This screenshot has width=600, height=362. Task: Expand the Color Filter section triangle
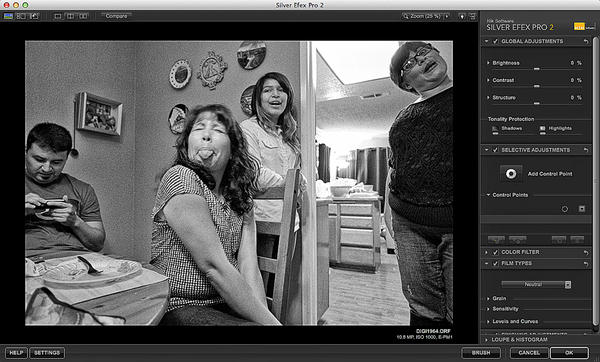coord(487,252)
